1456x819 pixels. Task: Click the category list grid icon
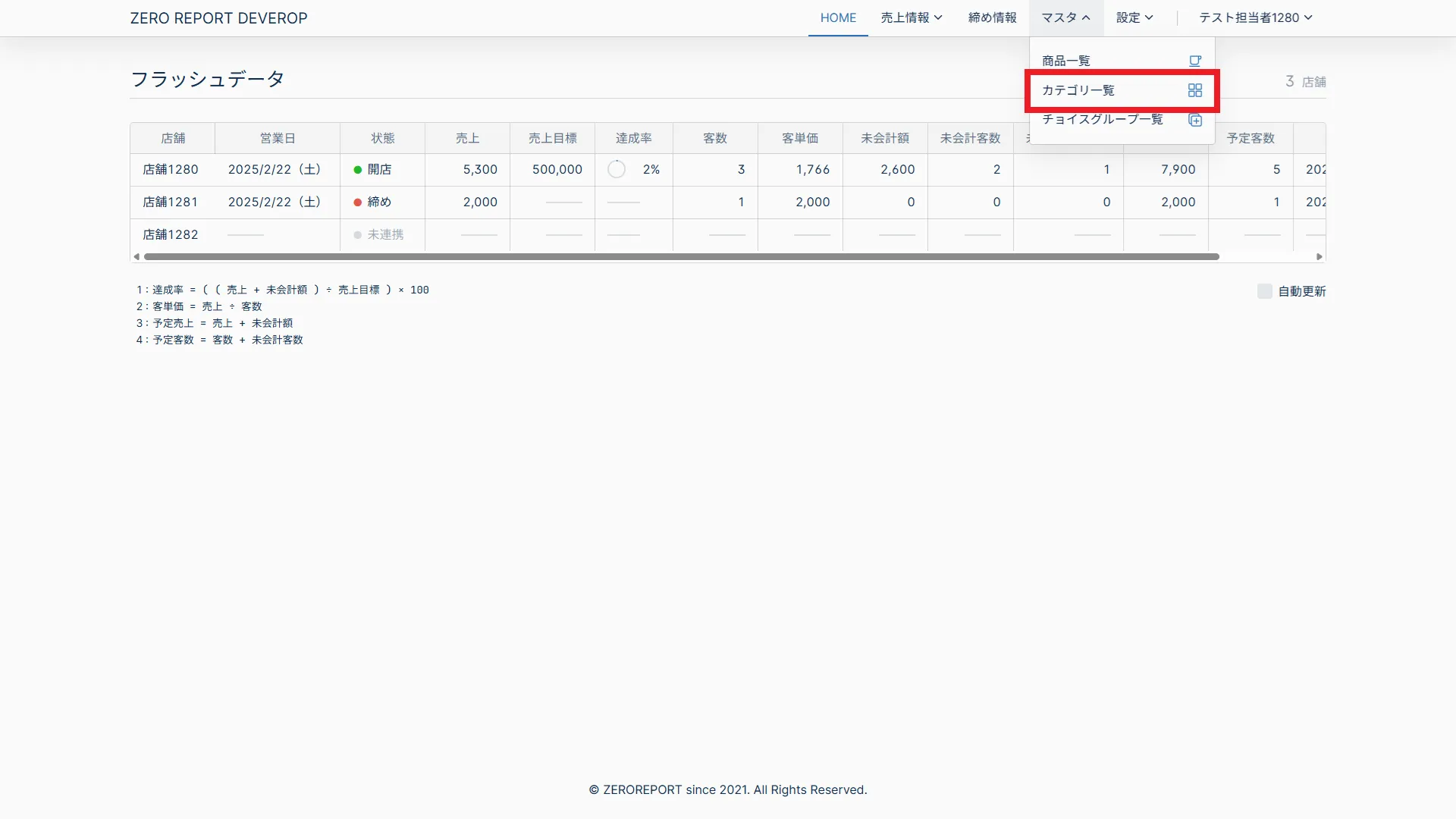pos(1195,90)
